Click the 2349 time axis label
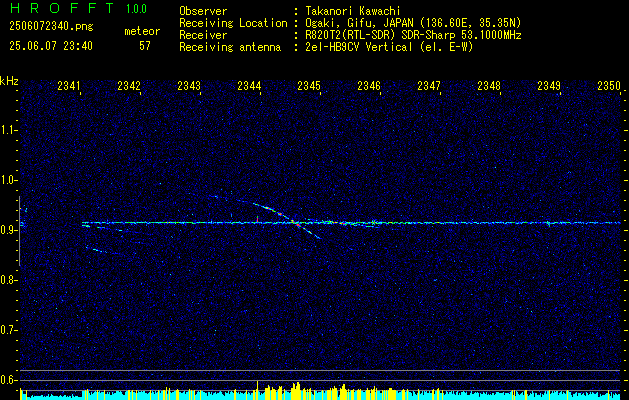Image resolution: width=629 pixels, height=400 pixels. point(549,85)
